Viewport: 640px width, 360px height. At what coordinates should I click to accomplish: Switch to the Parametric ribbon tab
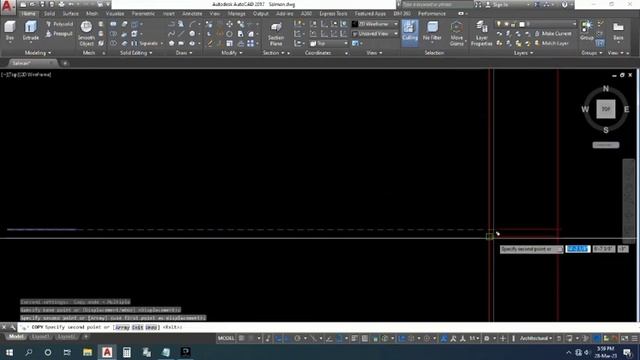(x=143, y=13)
